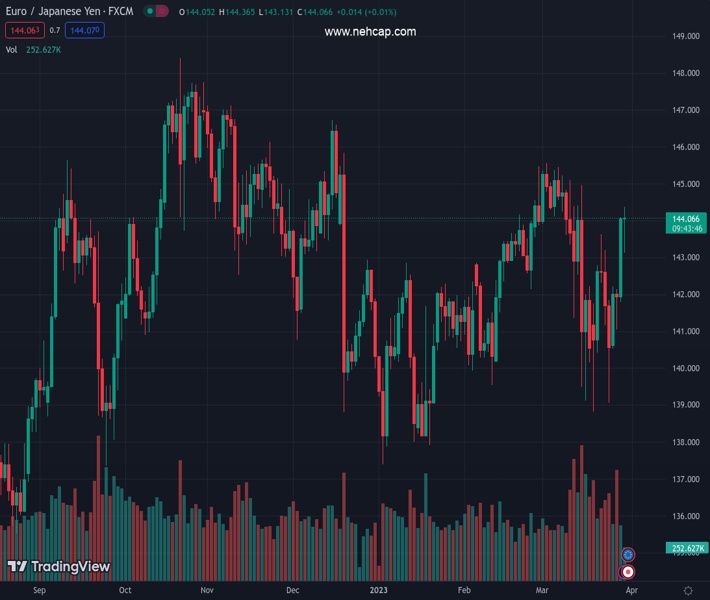710x600 pixels.
Task: Click the 0.7 spread value
Action: click(55, 31)
